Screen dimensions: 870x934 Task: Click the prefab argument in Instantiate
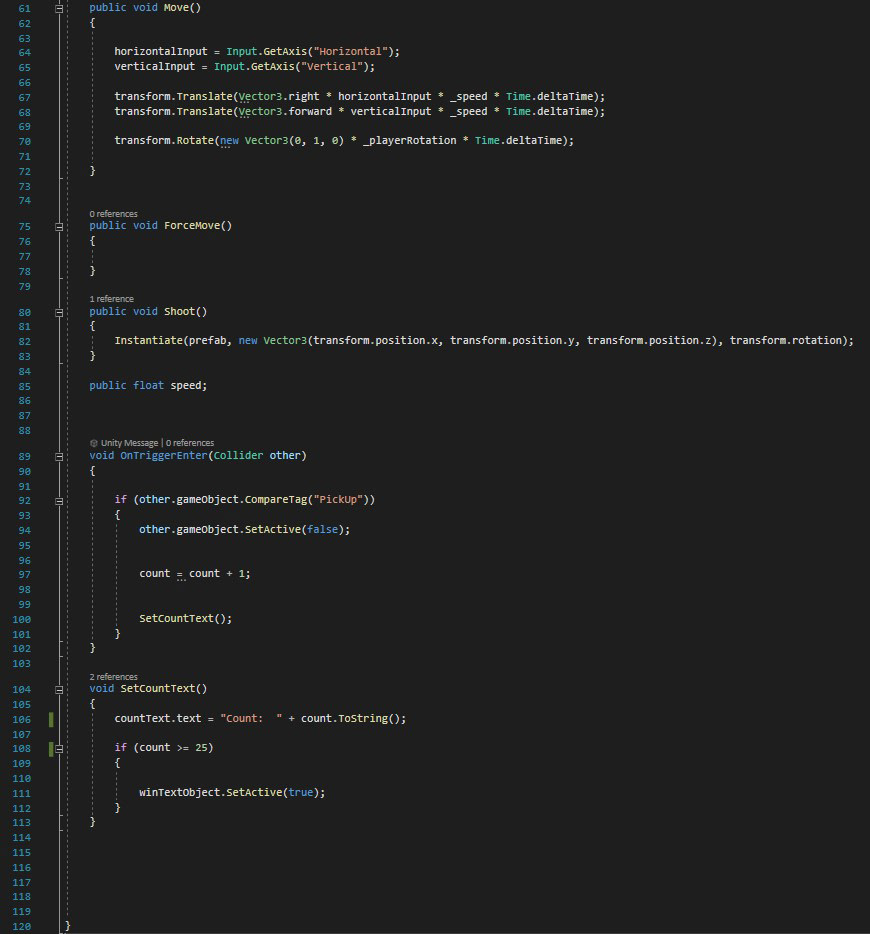[207, 341]
